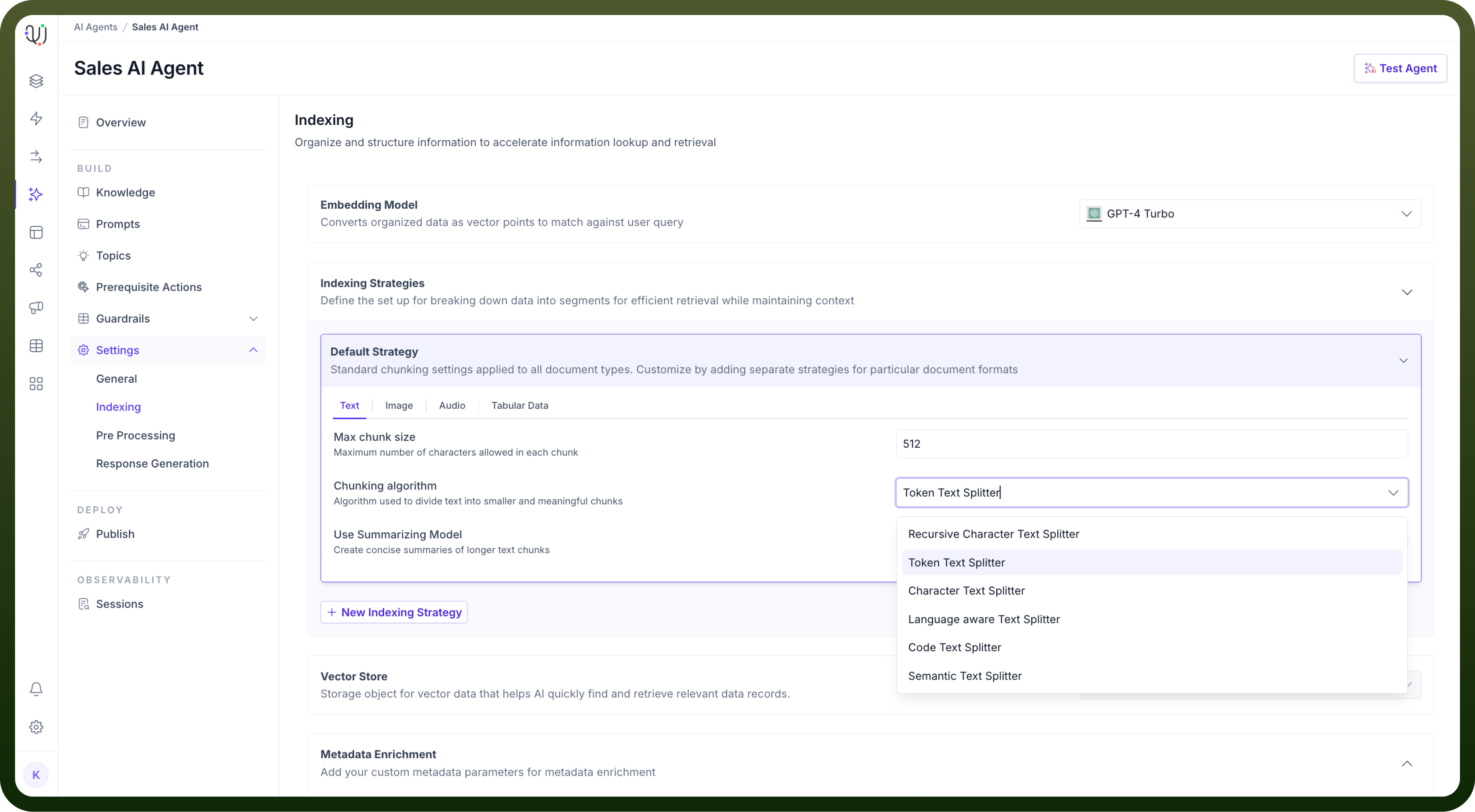Choose Language aware Text Splitter option
The width and height of the screenshot is (1475, 812).
click(x=1151, y=619)
